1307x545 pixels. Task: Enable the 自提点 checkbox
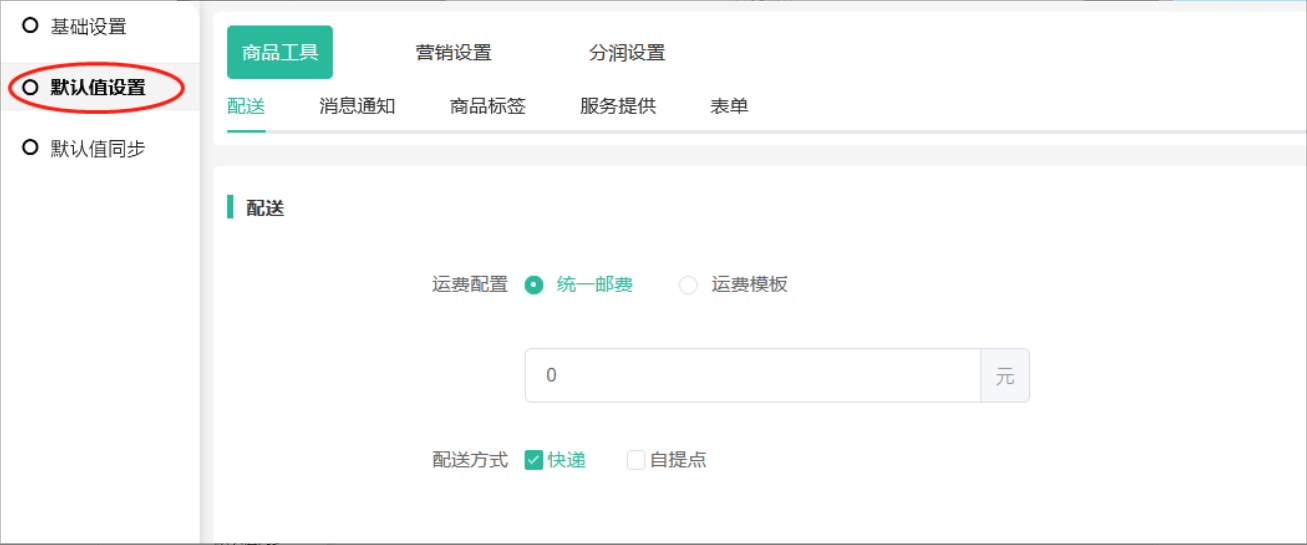(x=636, y=460)
